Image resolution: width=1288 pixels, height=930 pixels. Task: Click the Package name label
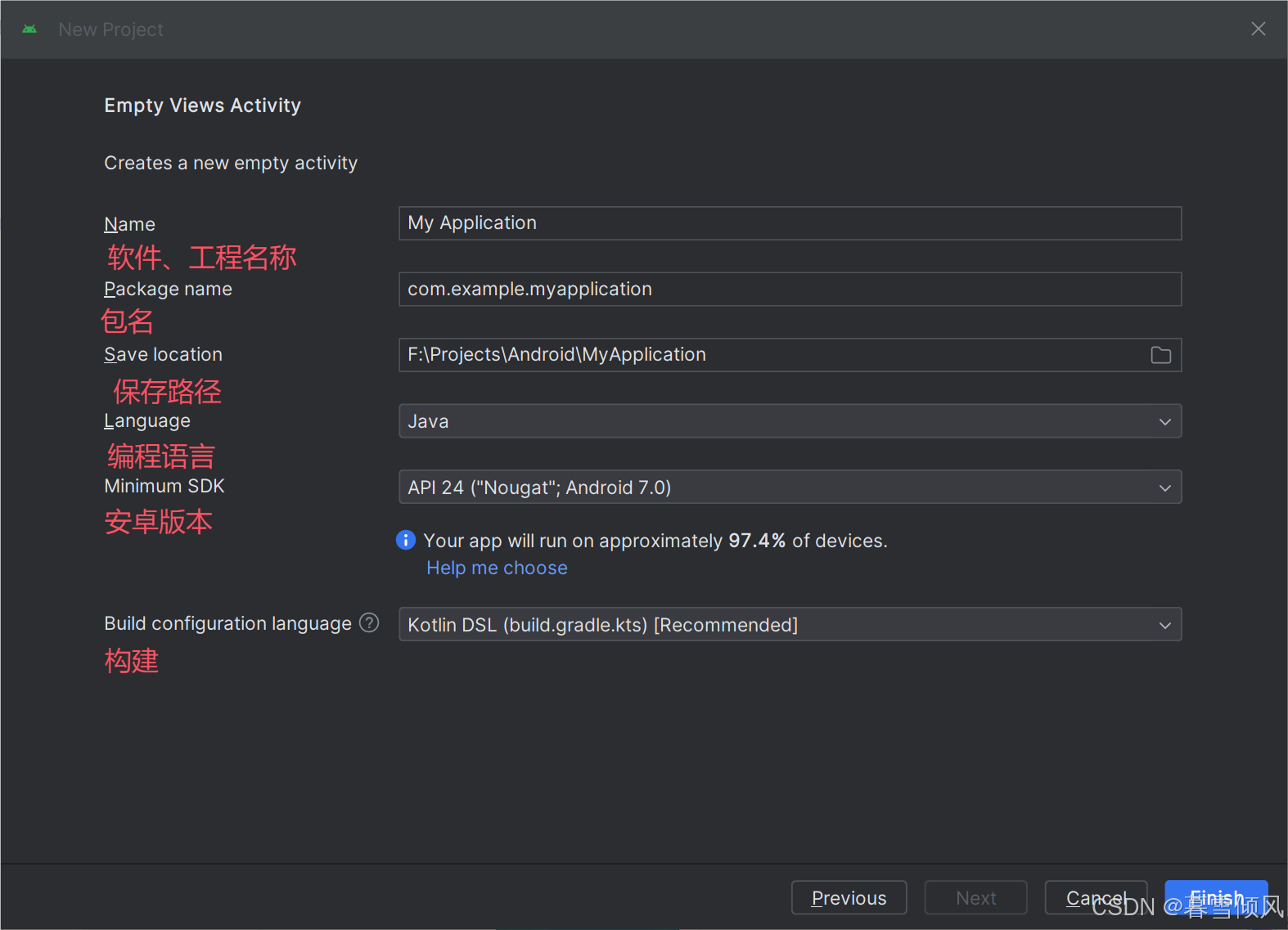coord(168,290)
